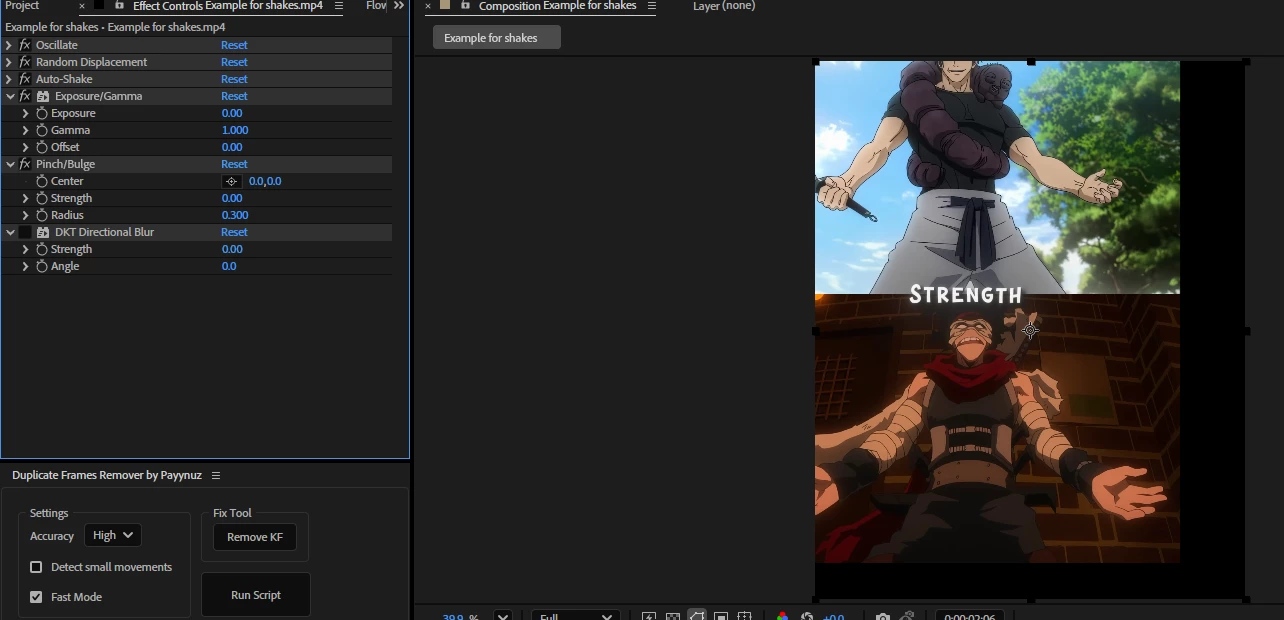Click the Center point crosshair picker

tap(231, 181)
